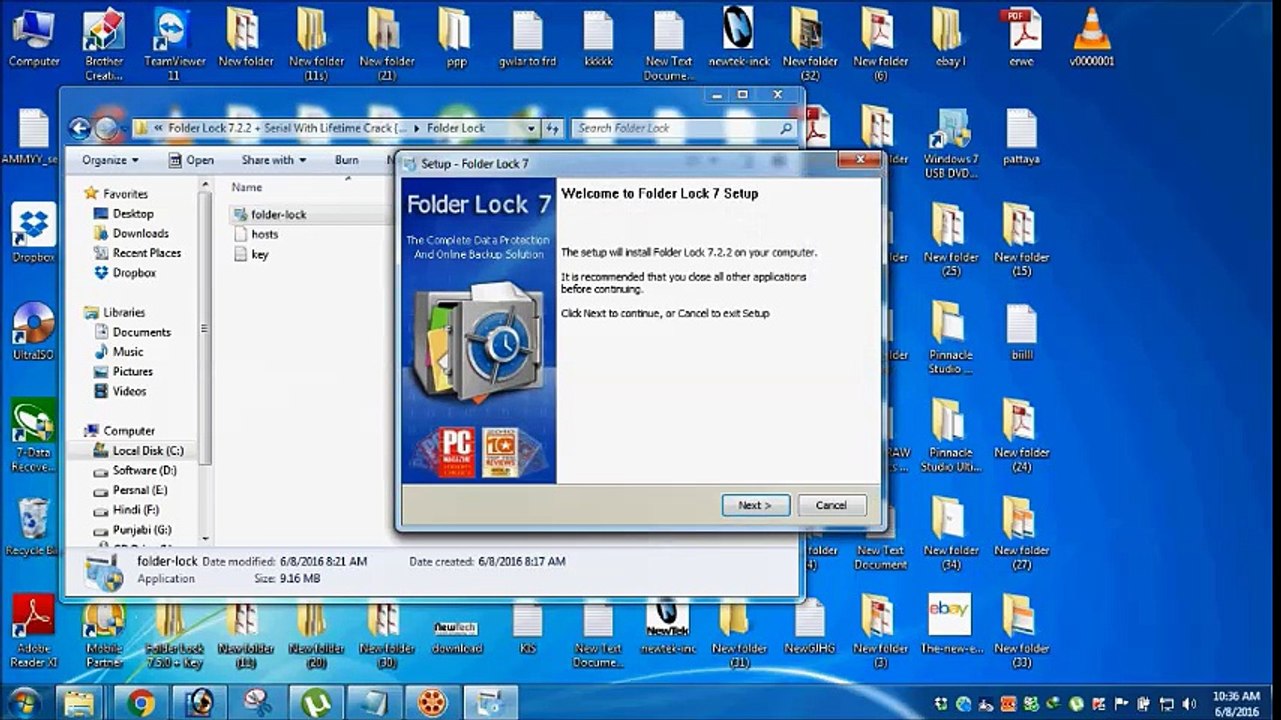1281x720 pixels.
Task: Sort files by the Name column
Action: point(247,187)
